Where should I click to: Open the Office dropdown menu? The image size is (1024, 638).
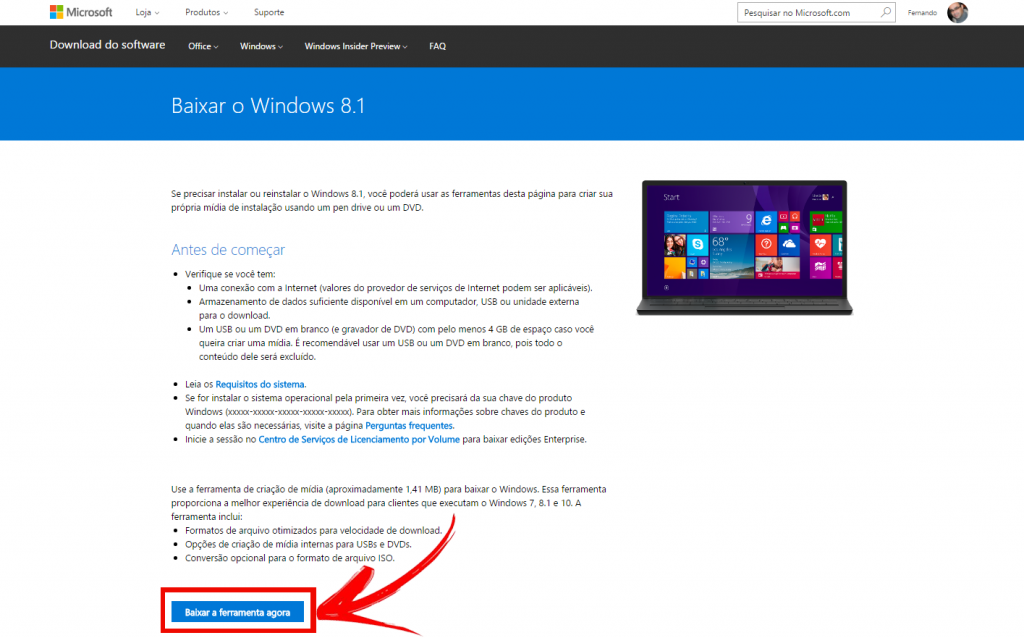click(203, 46)
